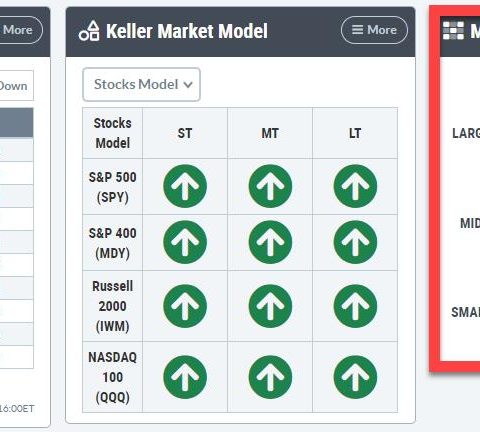Click the Keller Market Model shapes icon
Viewport: 480px width, 432px height.
coord(89,31)
